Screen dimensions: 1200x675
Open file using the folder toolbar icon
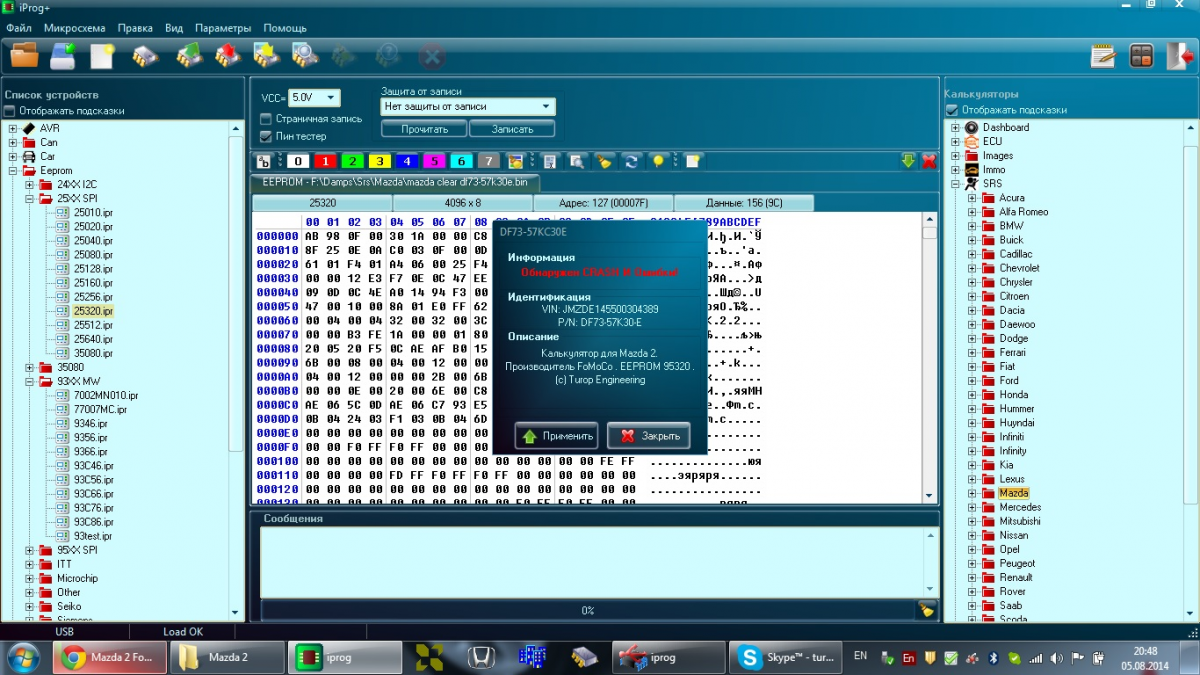coord(24,54)
